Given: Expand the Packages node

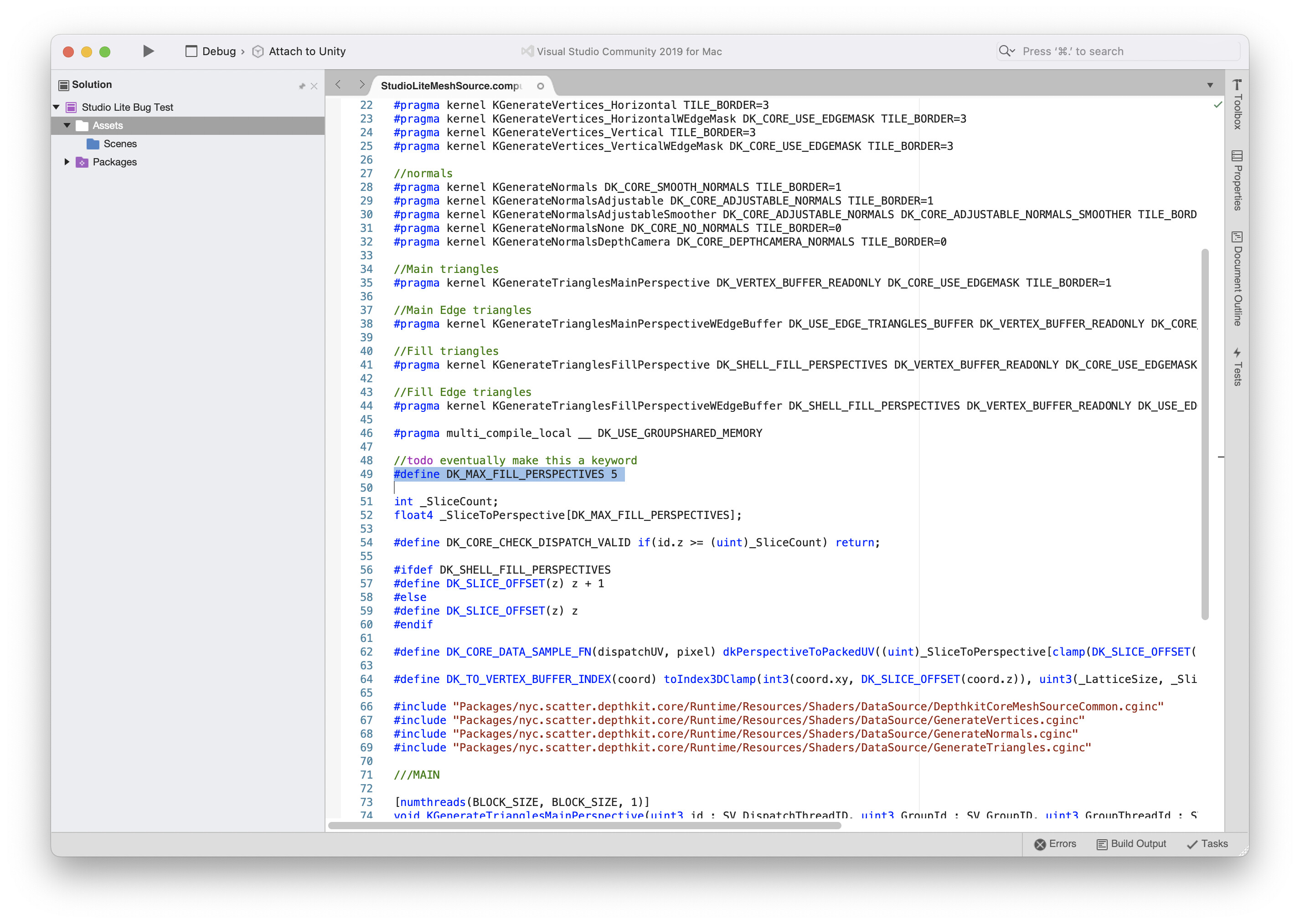Looking at the screenshot, I should pos(67,162).
